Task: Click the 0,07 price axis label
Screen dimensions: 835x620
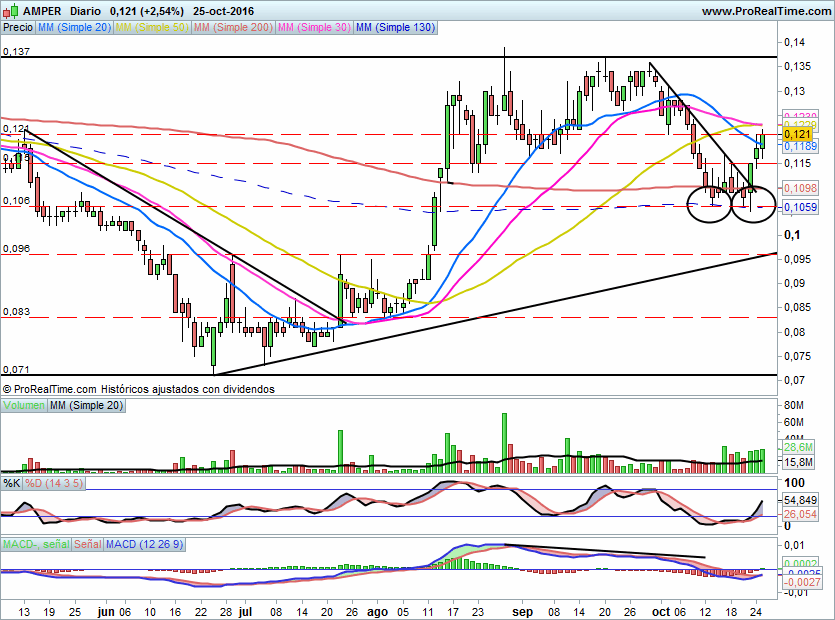Action: click(795, 380)
